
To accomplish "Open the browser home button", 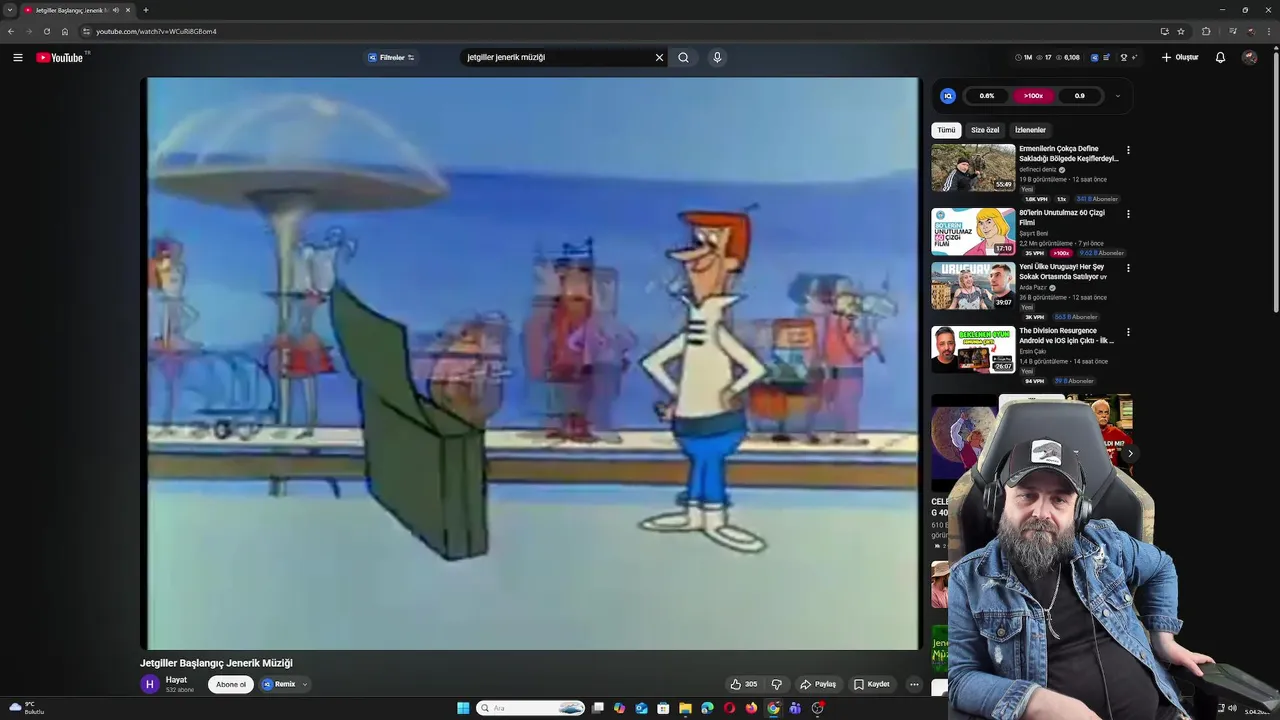I will coord(65,31).
